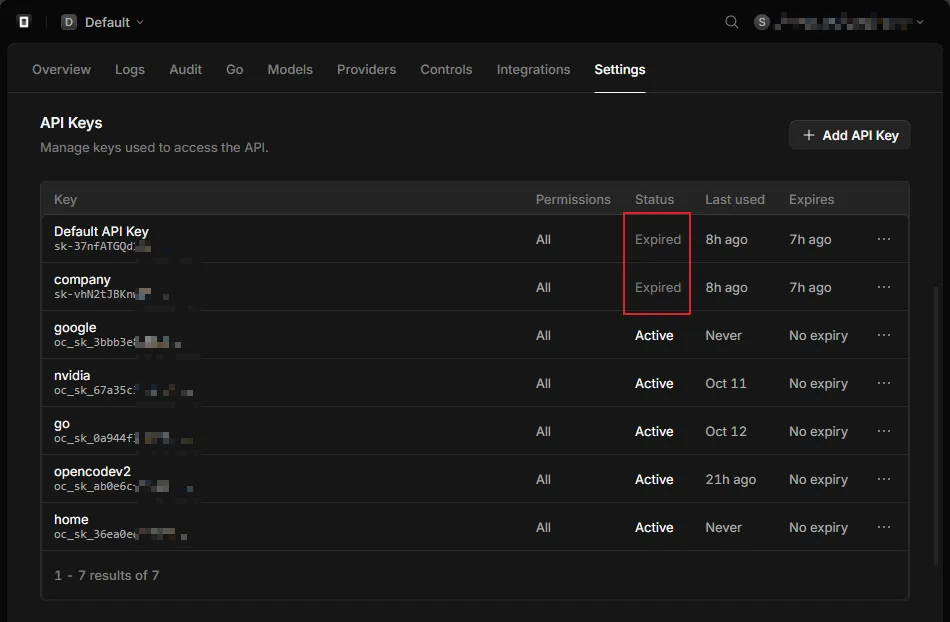The height and width of the screenshot is (622, 950).
Task: Click the app logo icon at top left
Action: pyautogui.click(x=24, y=22)
